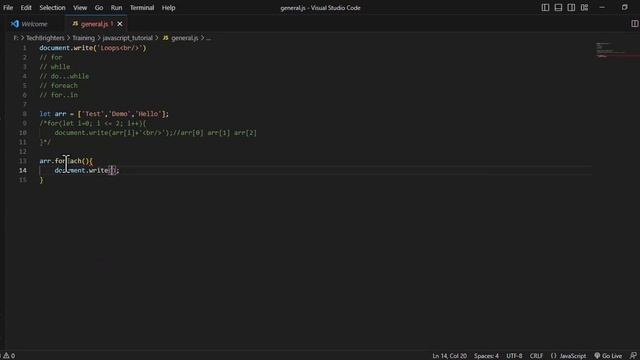
Task: Click the breadcrumb ellipsis symbol
Action: (x=209, y=38)
